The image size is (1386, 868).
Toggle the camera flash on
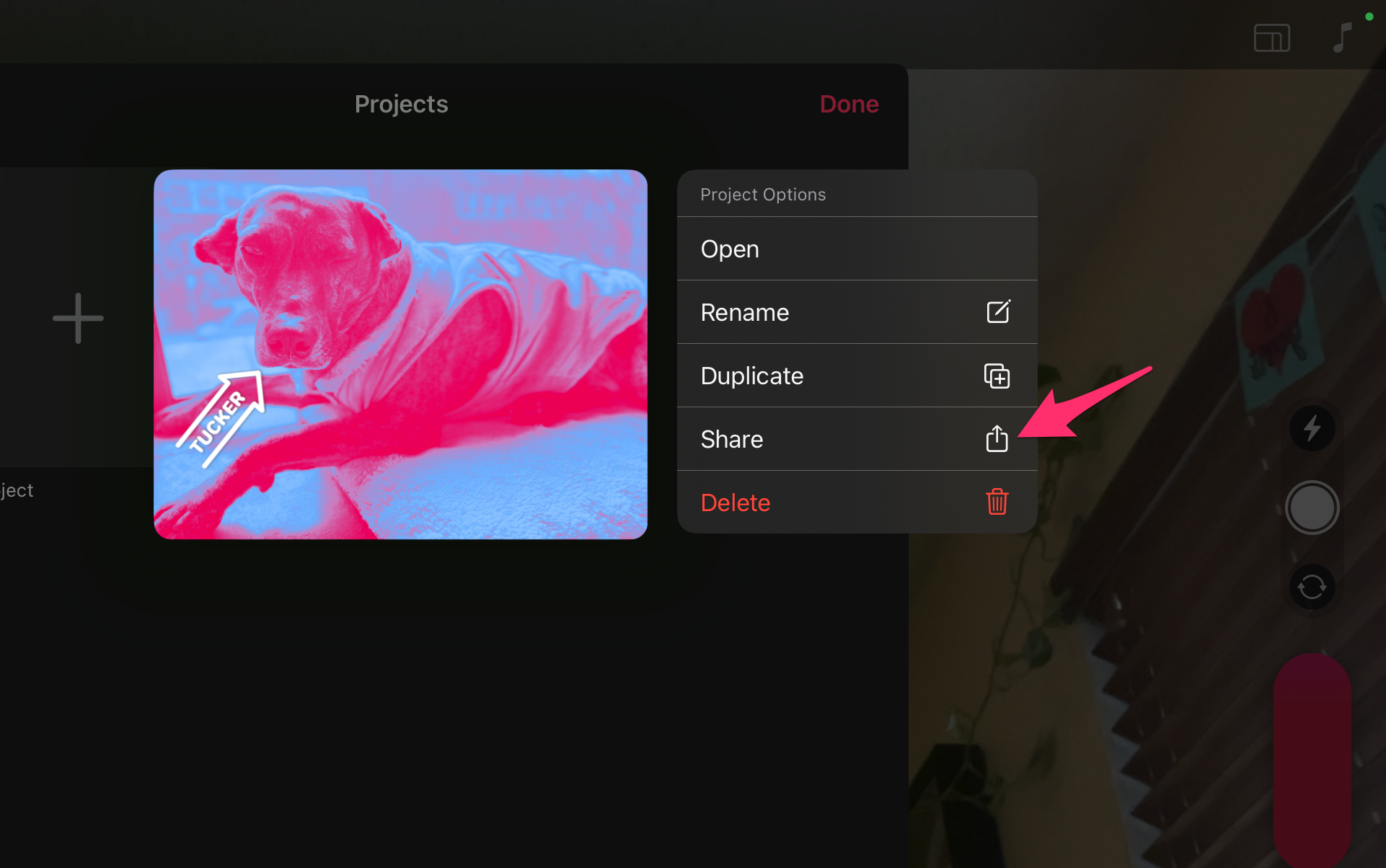(1312, 428)
